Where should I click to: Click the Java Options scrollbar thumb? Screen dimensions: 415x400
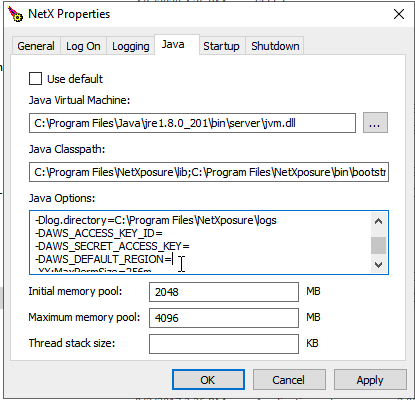pyautogui.click(x=378, y=246)
